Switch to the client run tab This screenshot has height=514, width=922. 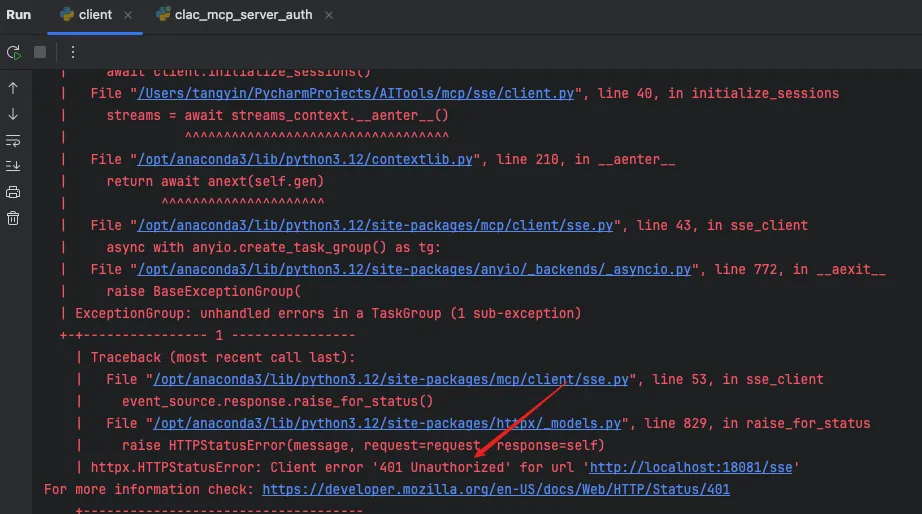coord(94,15)
